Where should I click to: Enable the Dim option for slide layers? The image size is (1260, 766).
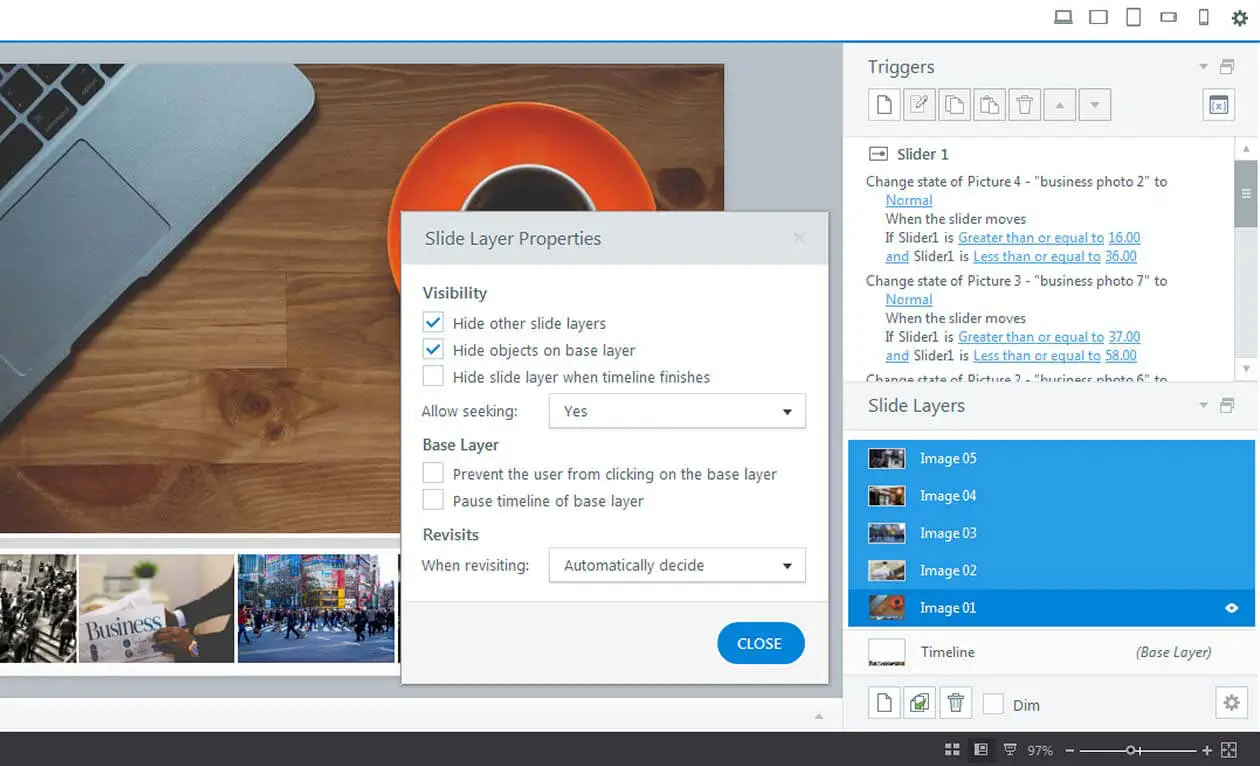993,703
